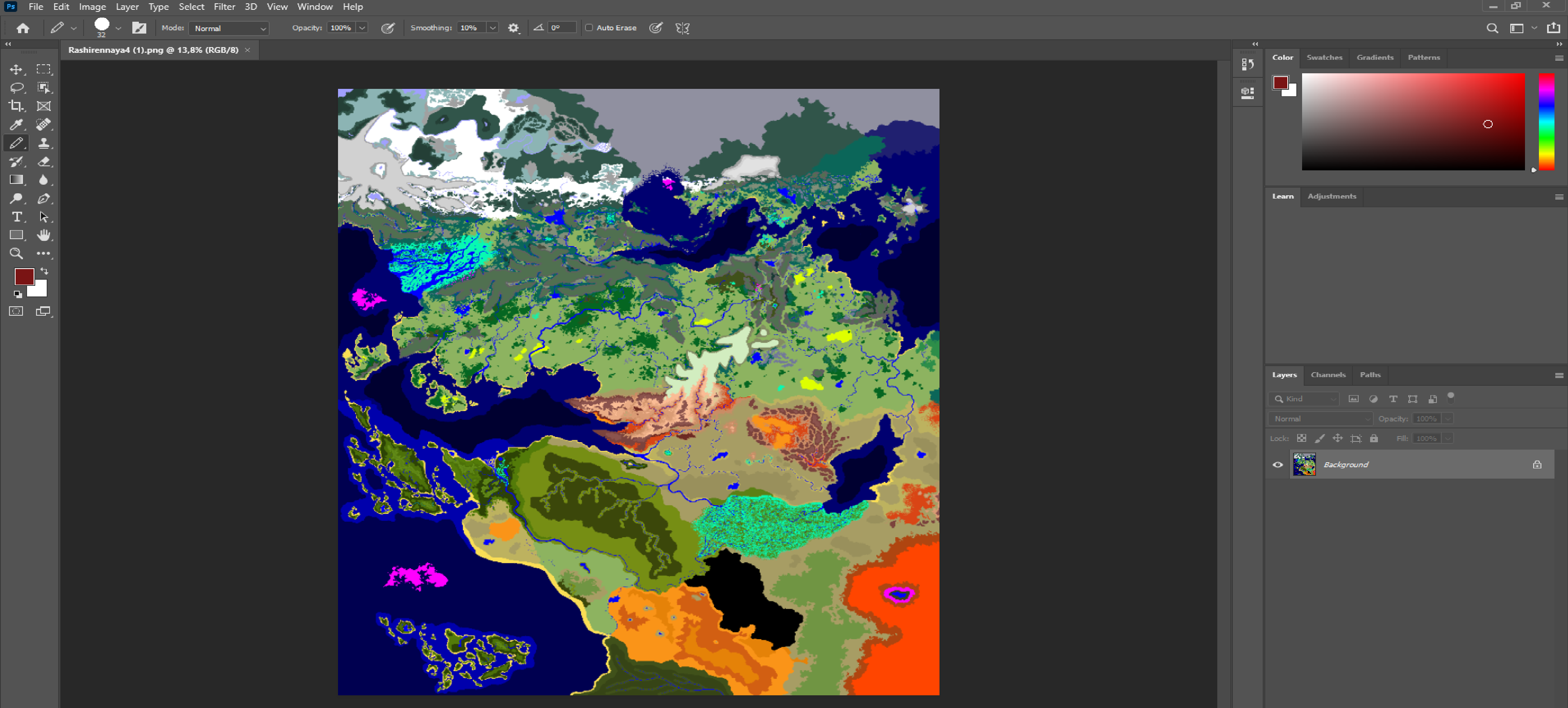Expand the Opacity value dropdown arrow
The image size is (1568, 708).
[x=362, y=28]
